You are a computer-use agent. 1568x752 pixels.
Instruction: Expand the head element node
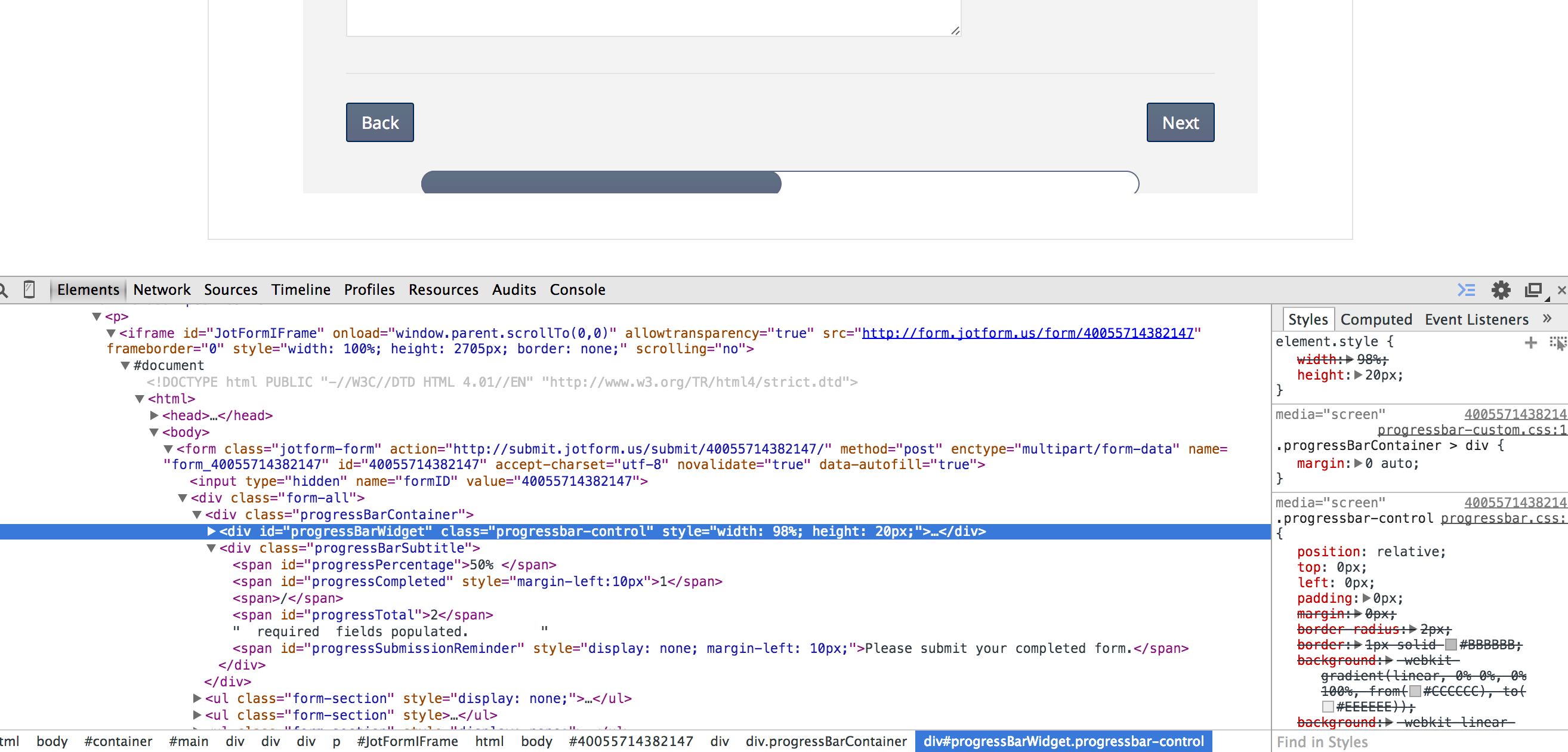coord(154,415)
